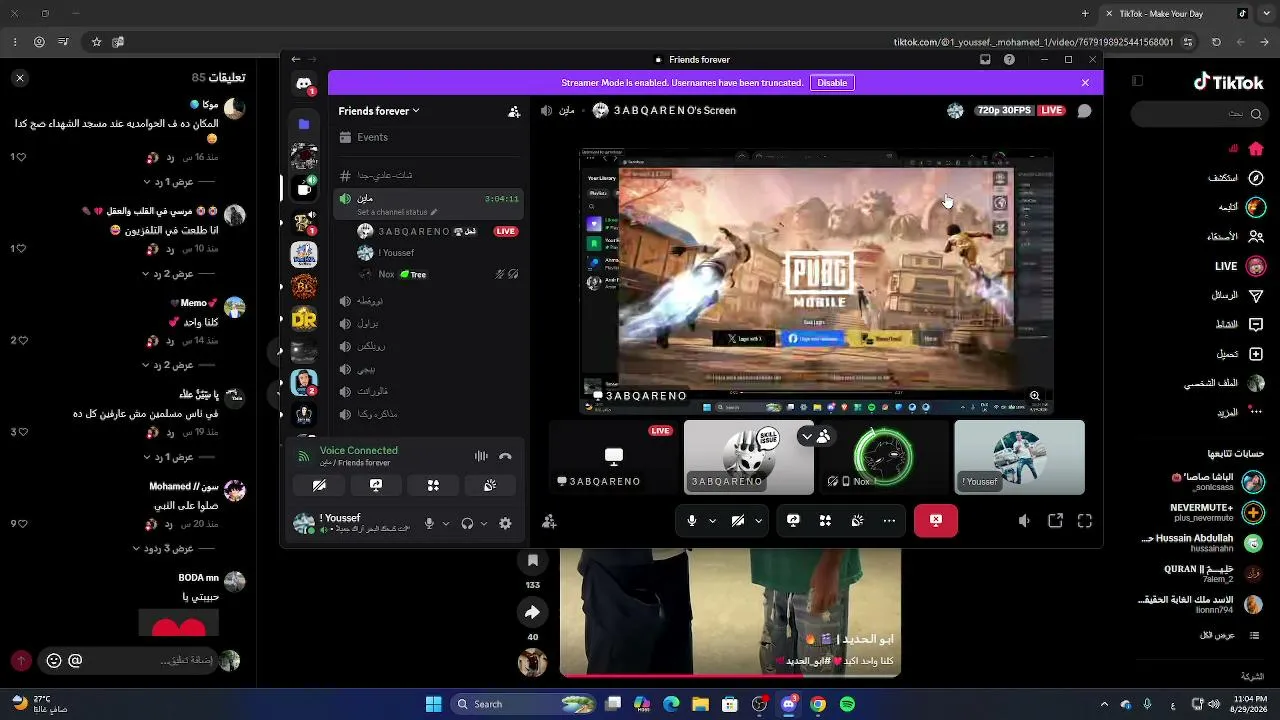The height and width of the screenshot is (720, 1280).
Task: Deafen audio with the user panel headphones
Action: 467,523
